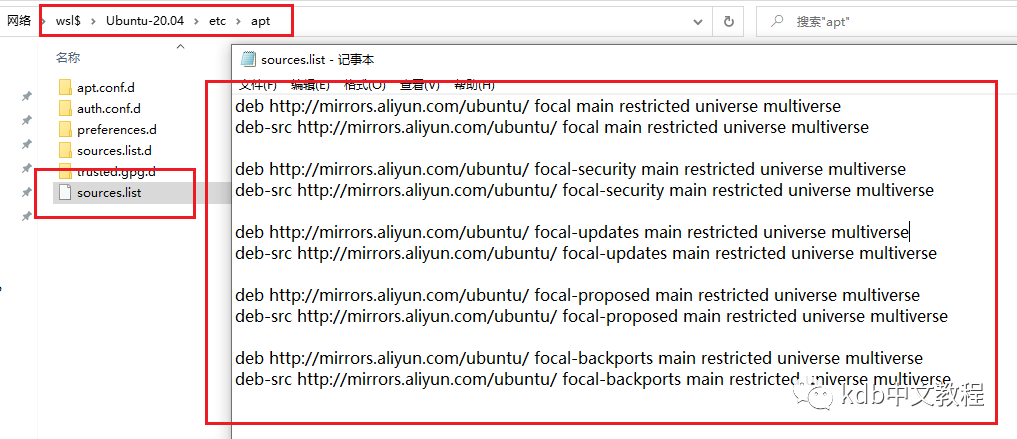Click the search "apt" input field
Screen dimensions: 1017x439
pos(886,21)
